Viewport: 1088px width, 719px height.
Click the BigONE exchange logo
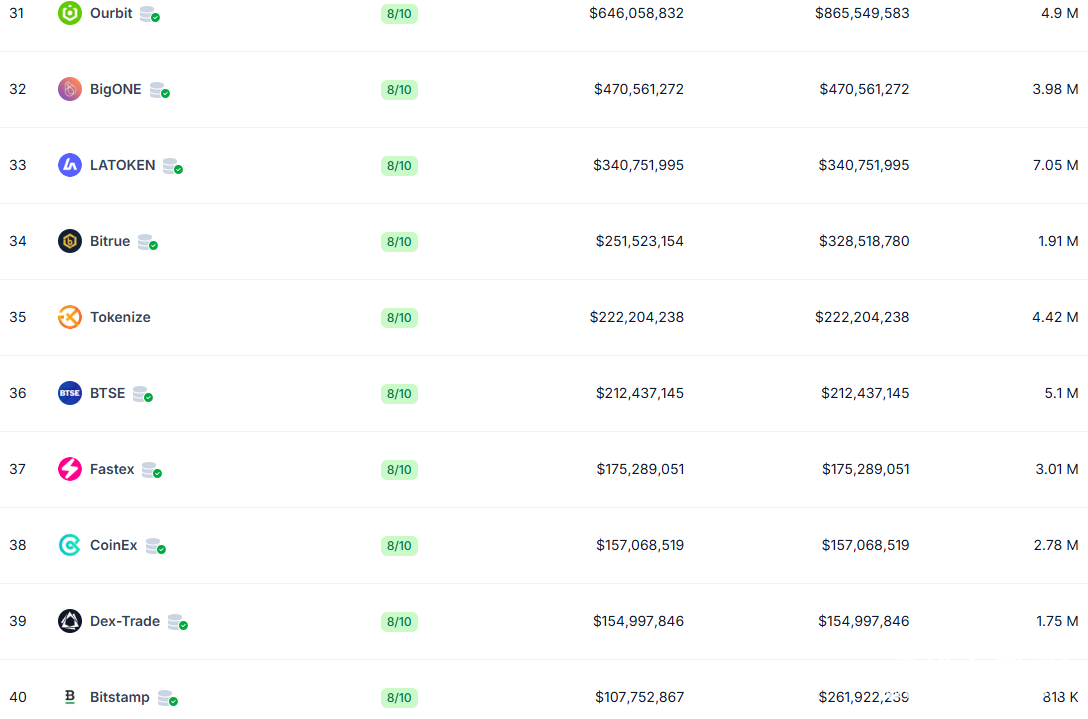pos(69,89)
